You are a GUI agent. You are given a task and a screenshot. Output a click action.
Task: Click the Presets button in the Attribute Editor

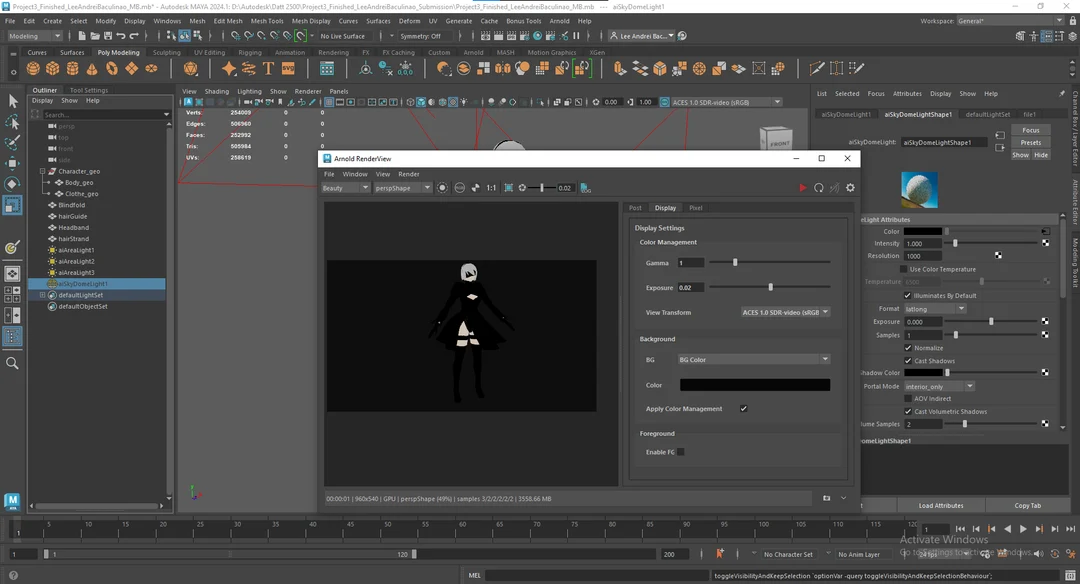click(x=1031, y=143)
